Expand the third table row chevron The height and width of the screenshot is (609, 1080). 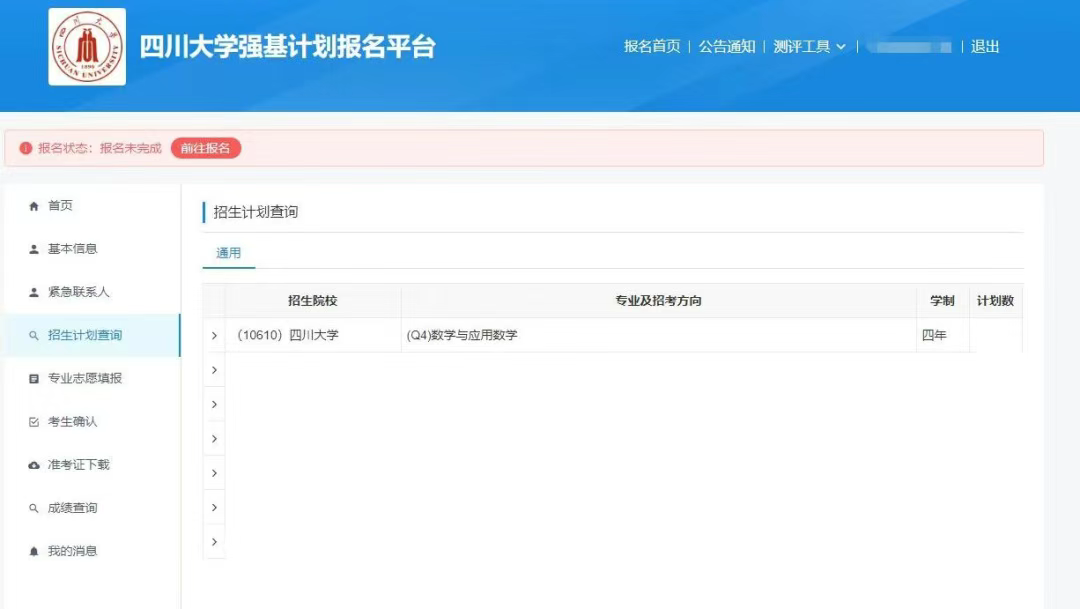pos(214,404)
